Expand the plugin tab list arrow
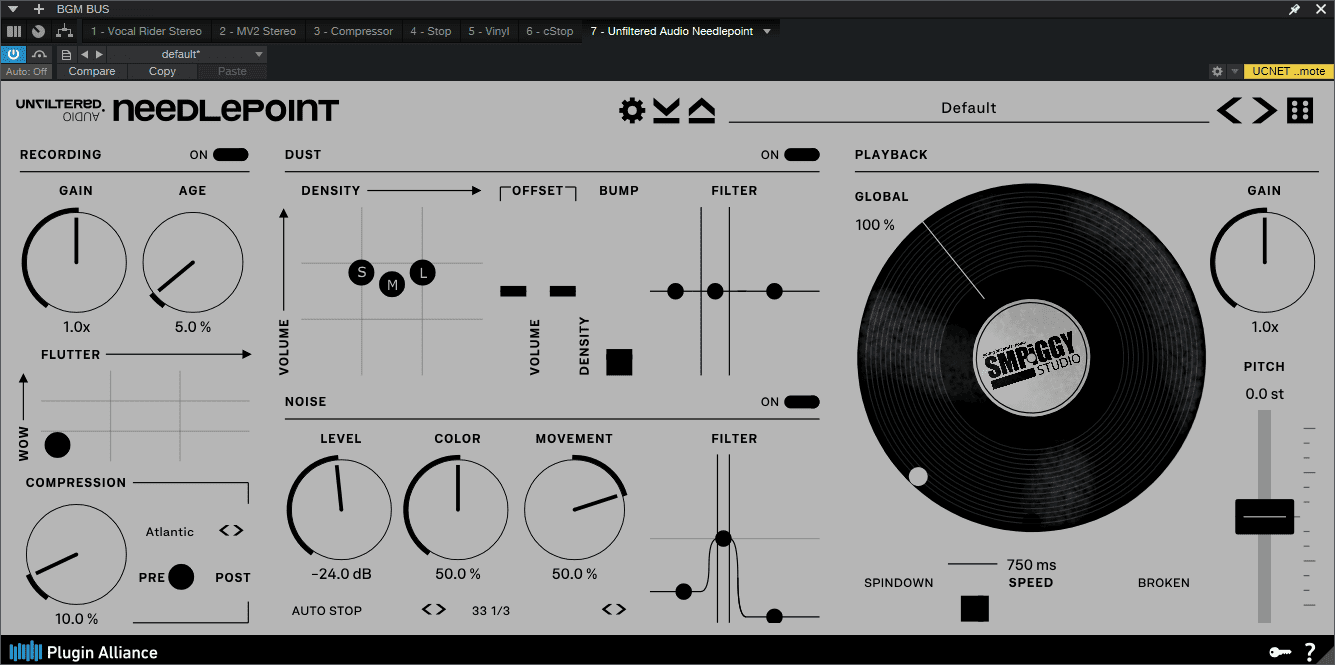The image size is (1335, 665). coord(767,31)
